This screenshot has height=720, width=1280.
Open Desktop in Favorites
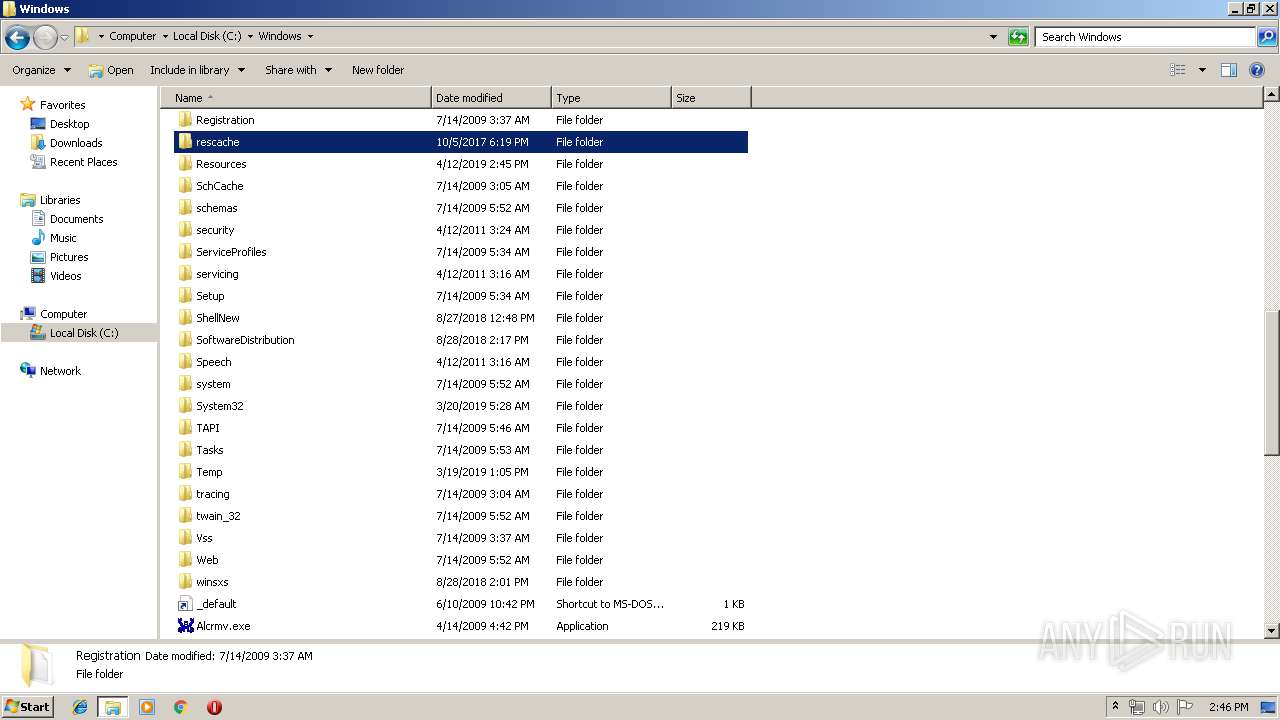click(x=69, y=124)
